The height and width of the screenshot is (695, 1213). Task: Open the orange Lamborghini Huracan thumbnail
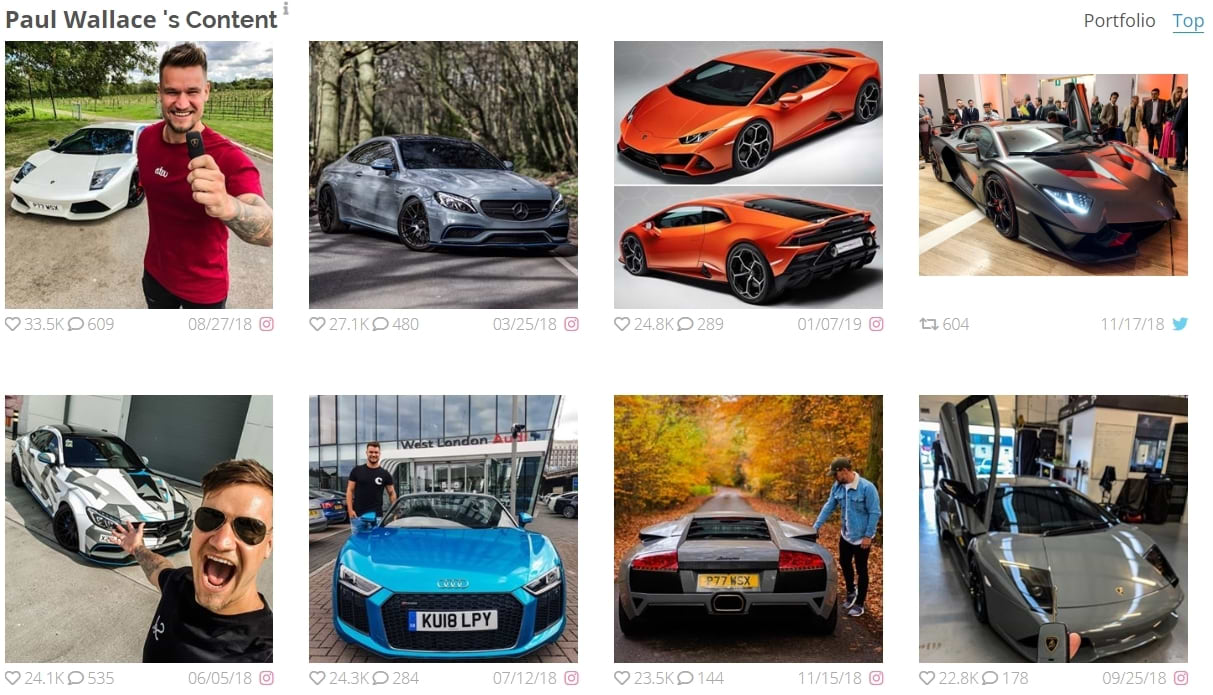(x=748, y=174)
